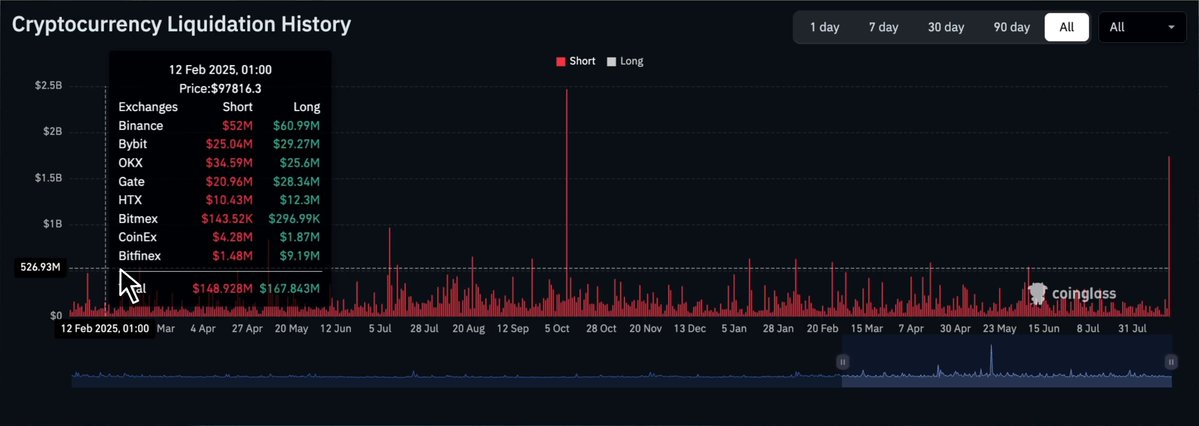Click the 20 Nov x-axis date
This screenshot has height=426, width=1199.
tap(646, 328)
